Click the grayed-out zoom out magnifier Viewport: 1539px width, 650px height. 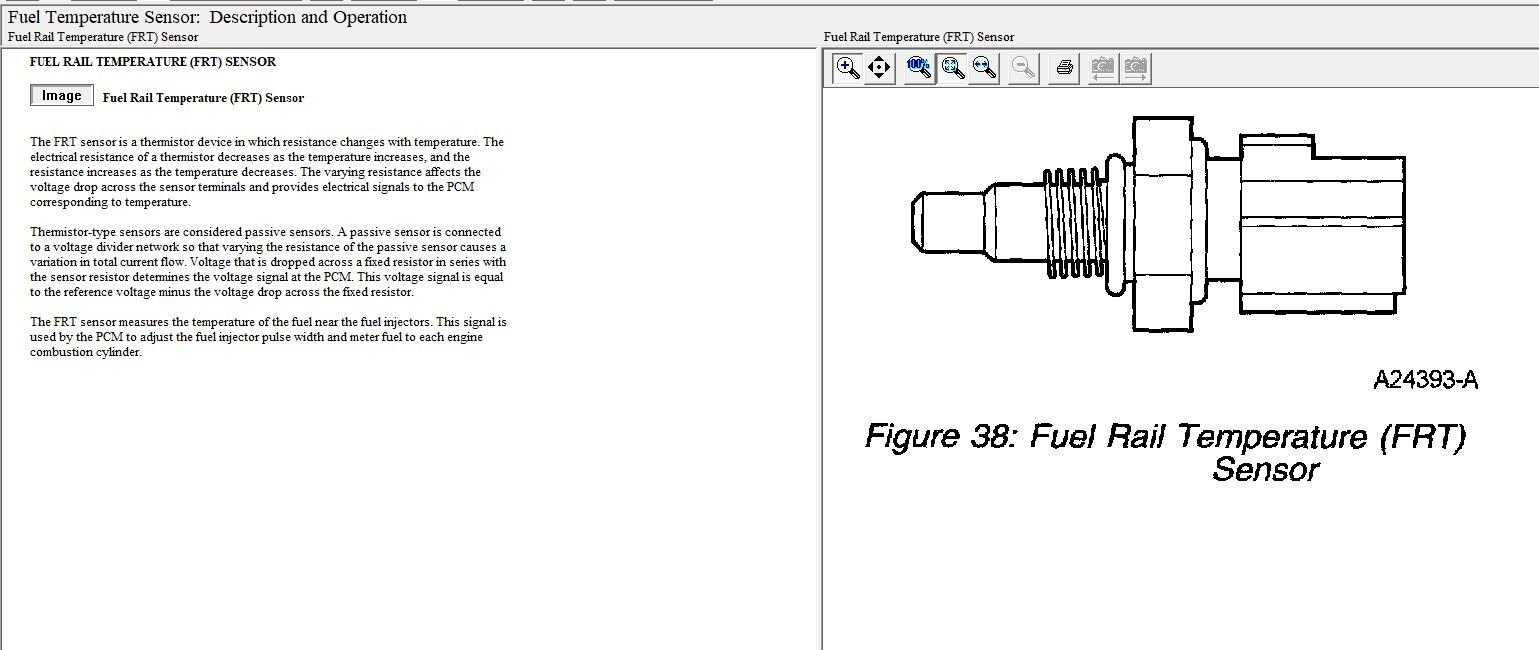tap(1023, 68)
